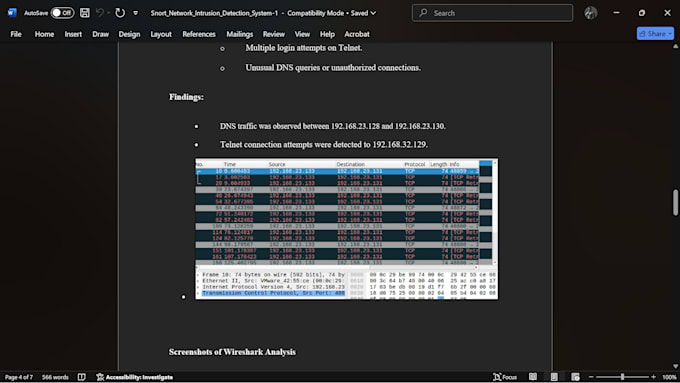Screen dimensions: 680x383
Task: Click the '566 words' word count
Action: (55, 377)
